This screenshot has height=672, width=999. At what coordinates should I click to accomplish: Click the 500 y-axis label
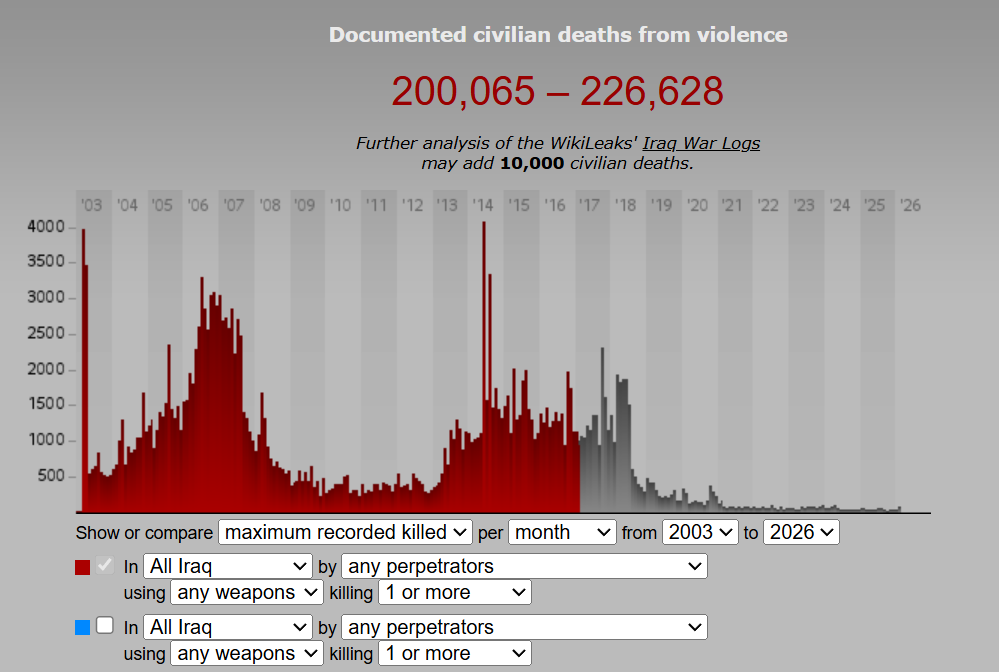tap(51, 476)
